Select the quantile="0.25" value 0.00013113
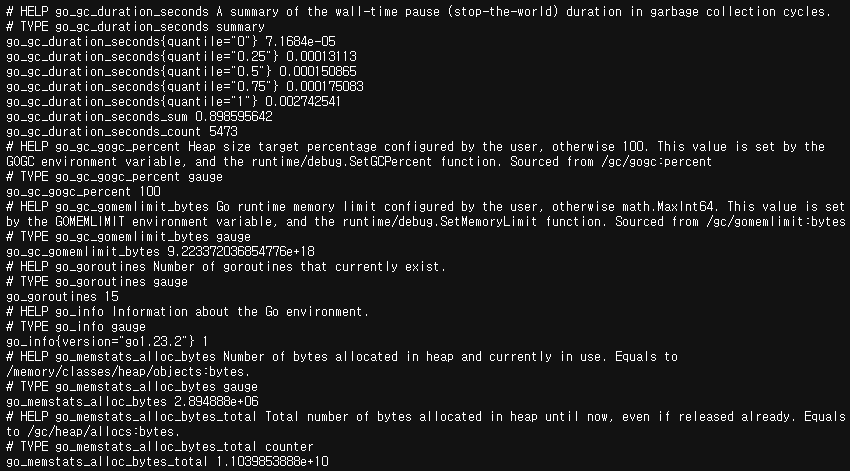 point(321,56)
